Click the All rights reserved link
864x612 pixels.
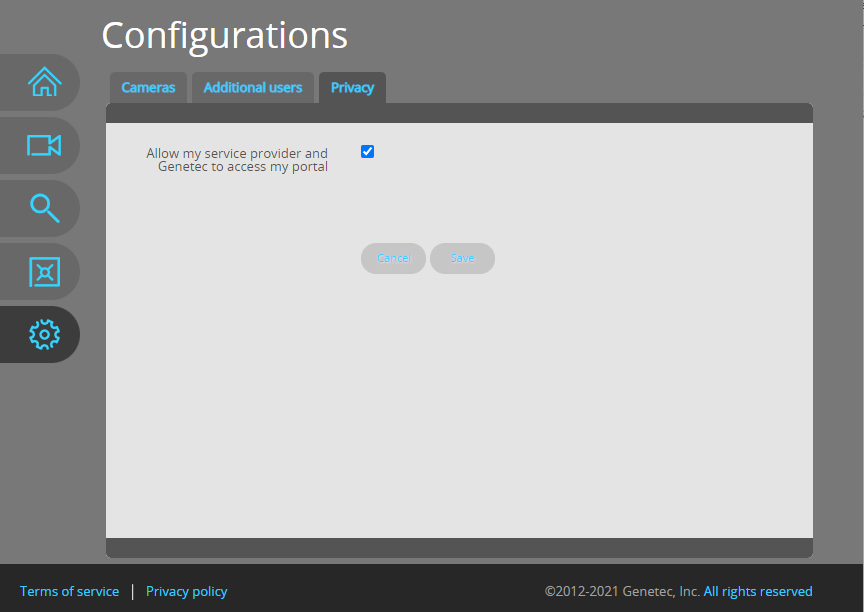click(x=757, y=591)
